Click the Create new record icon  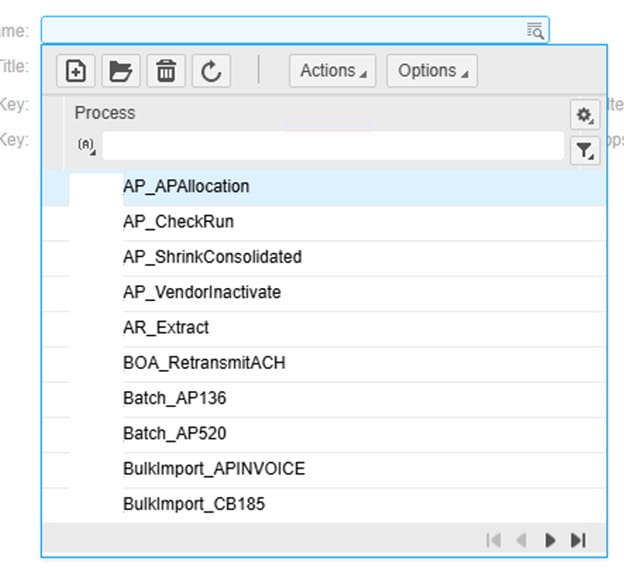(76, 71)
